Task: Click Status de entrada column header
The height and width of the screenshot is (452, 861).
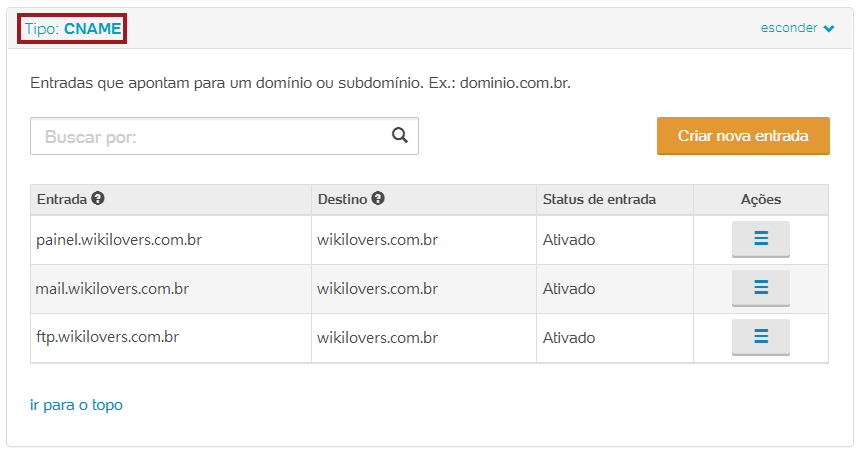Action: coord(599,199)
